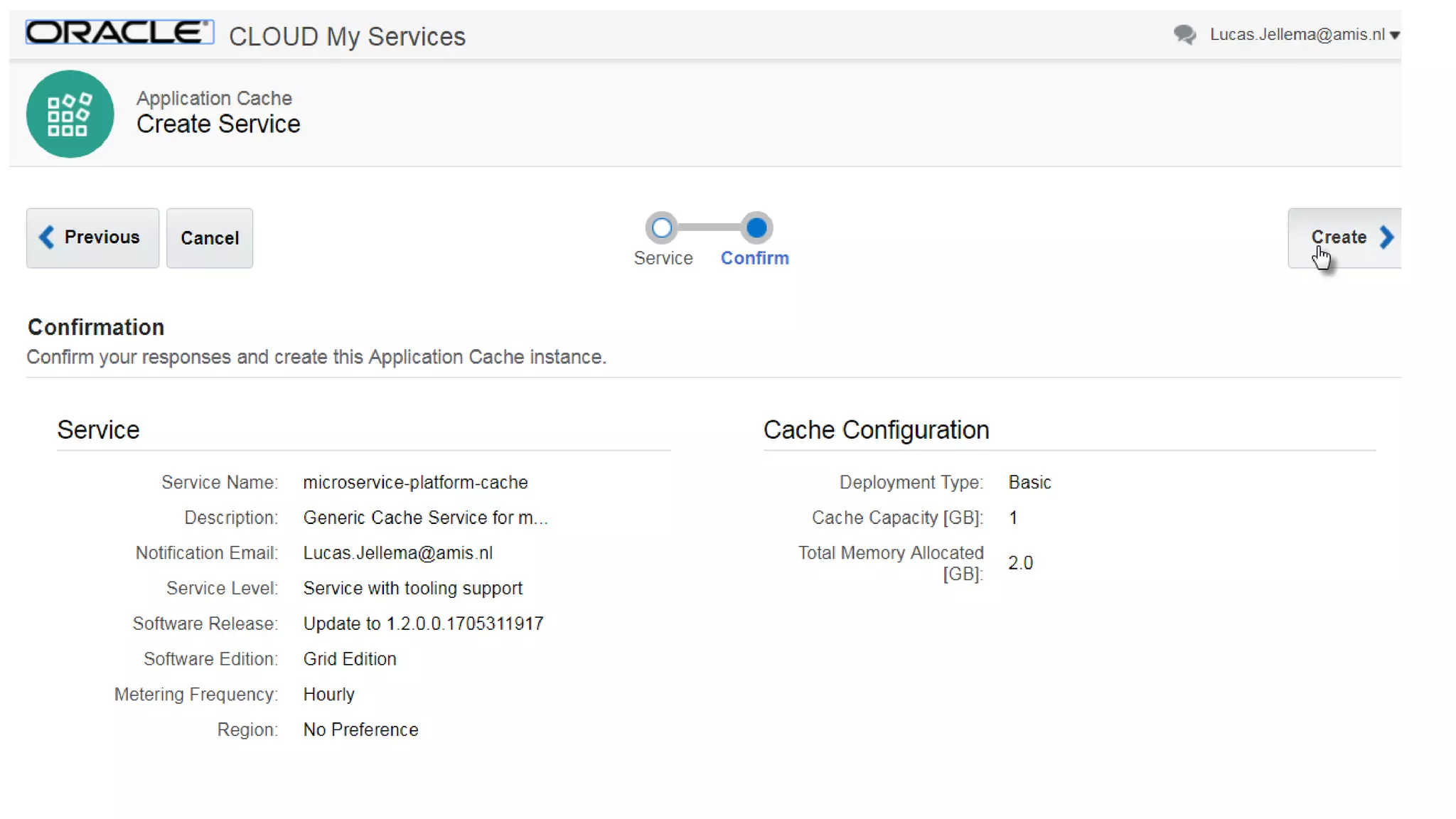Go back with the Previous button

click(x=93, y=237)
